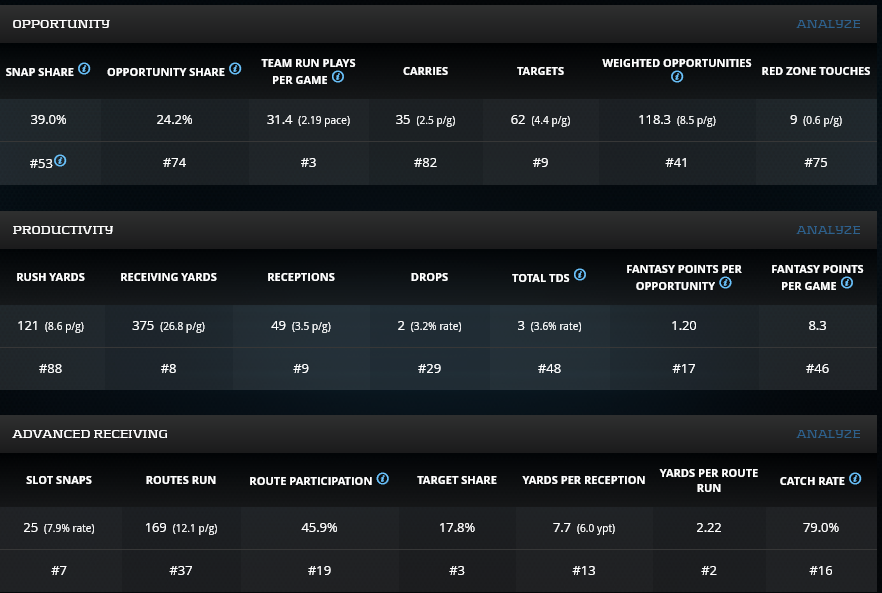Click the Target Share rank #3 cell
Screen dimensions: 882x593
456,571
